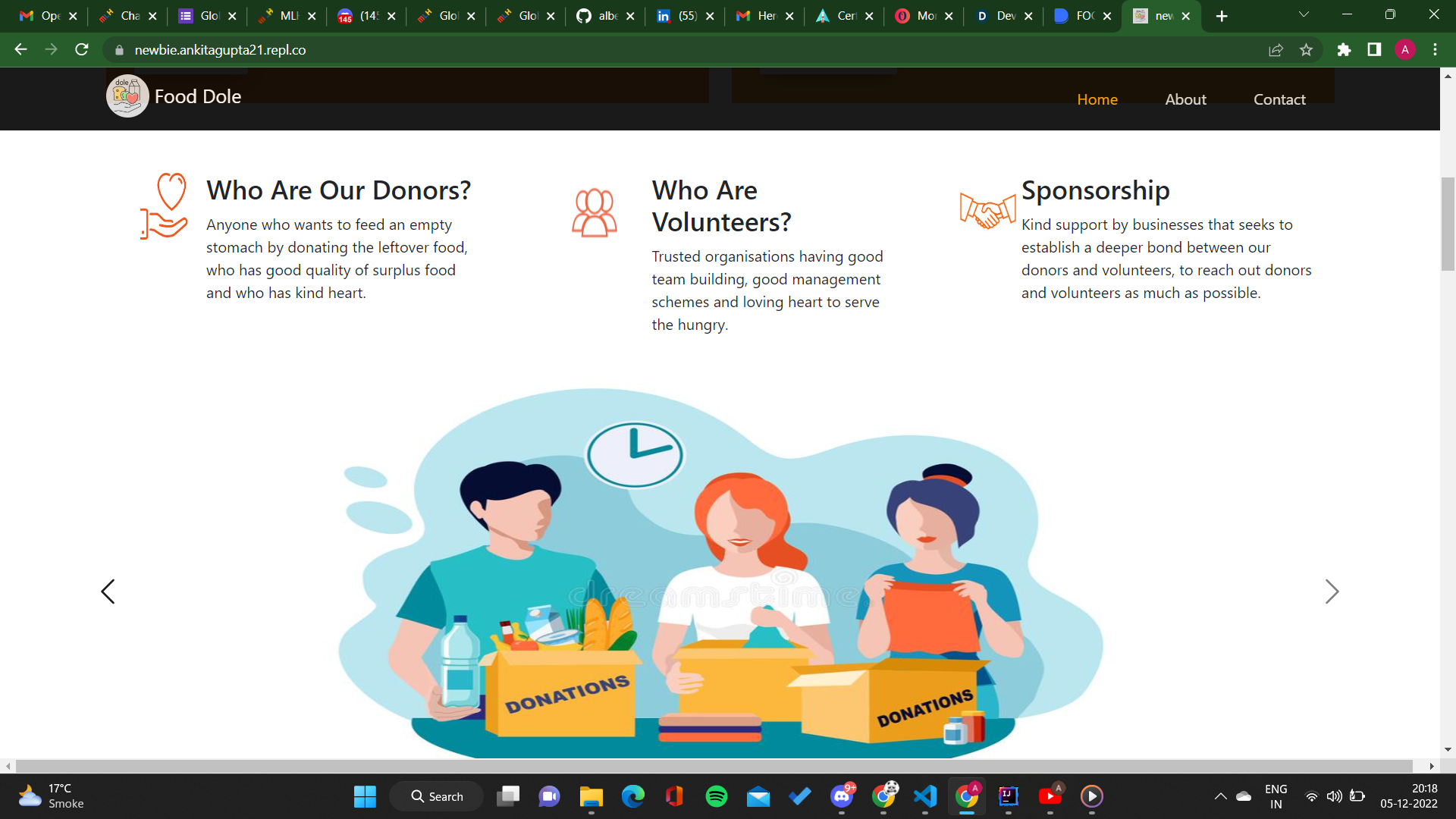Expand the tab search dropdown
The width and height of the screenshot is (1456, 819).
pyautogui.click(x=1304, y=15)
